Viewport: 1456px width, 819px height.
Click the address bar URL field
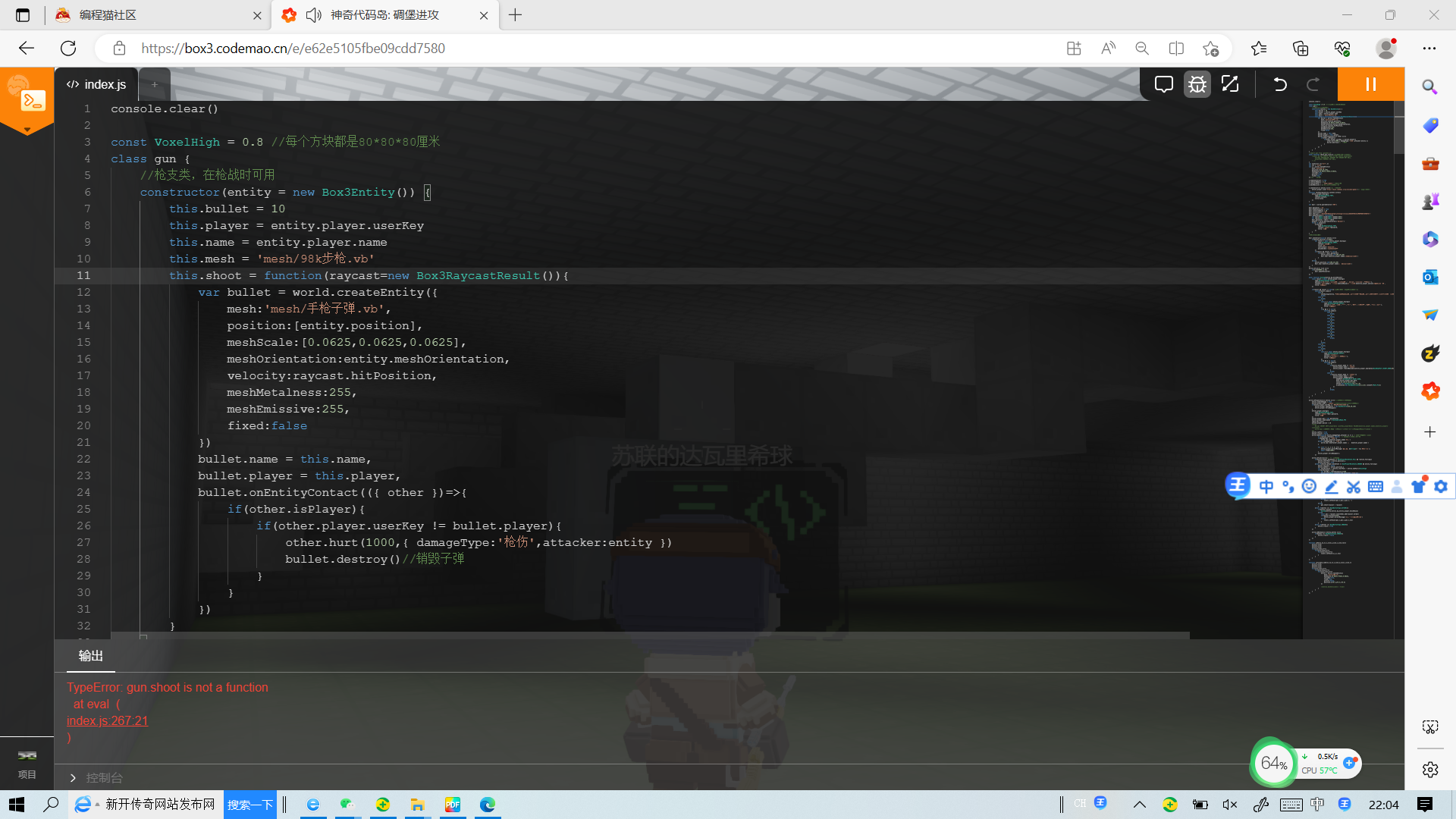pyautogui.click(x=591, y=49)
